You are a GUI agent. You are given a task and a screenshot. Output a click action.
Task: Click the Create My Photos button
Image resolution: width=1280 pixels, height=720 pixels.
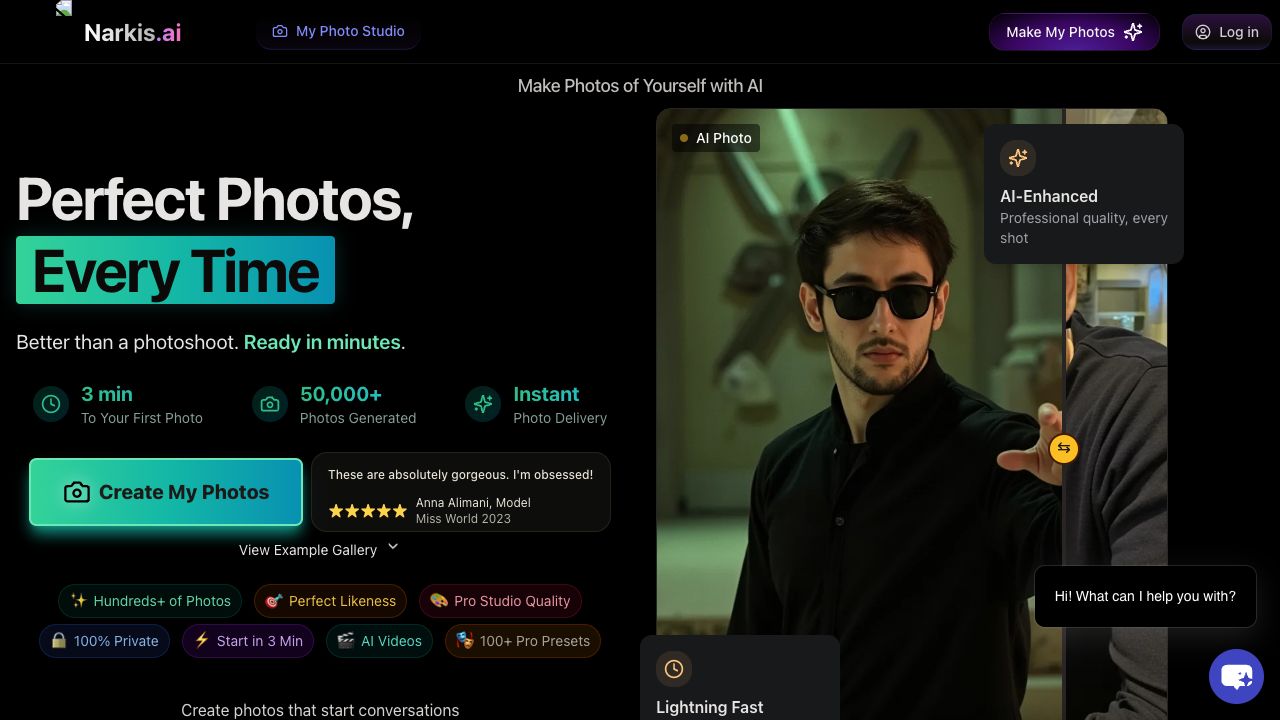(x=166, y=492)
